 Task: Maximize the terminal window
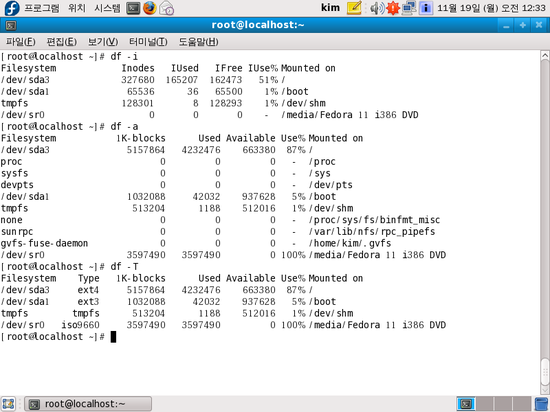[x=522, y=26]
